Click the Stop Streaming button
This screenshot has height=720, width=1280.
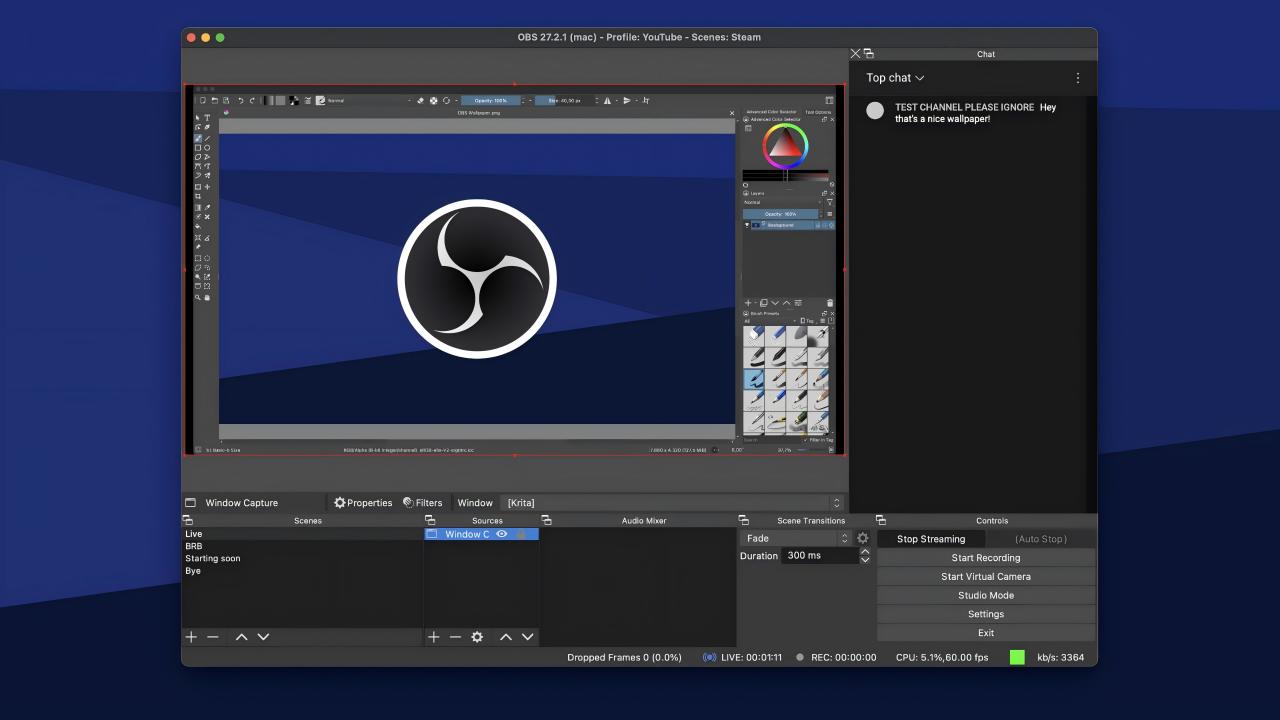point(931,539)
